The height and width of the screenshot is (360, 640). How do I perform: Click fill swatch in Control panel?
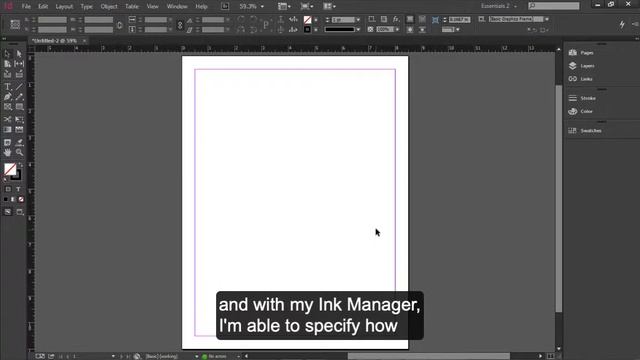tap(307, 20)
